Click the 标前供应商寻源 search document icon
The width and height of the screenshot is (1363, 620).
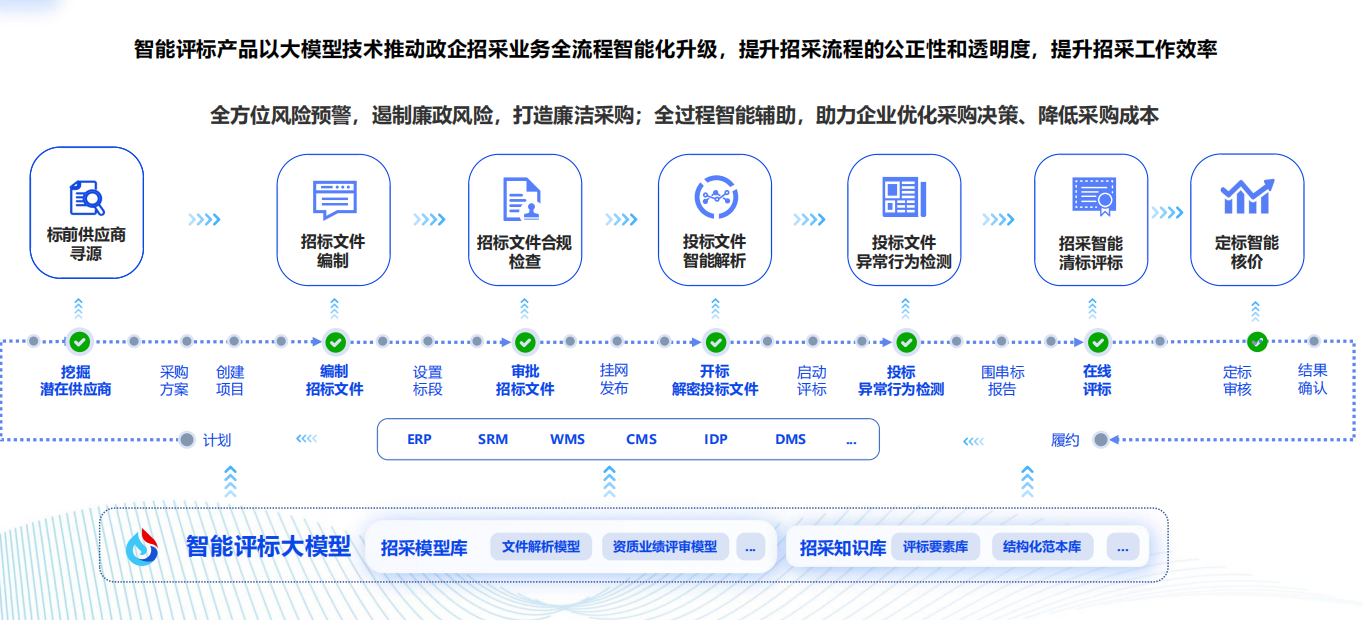pos(87,198)
